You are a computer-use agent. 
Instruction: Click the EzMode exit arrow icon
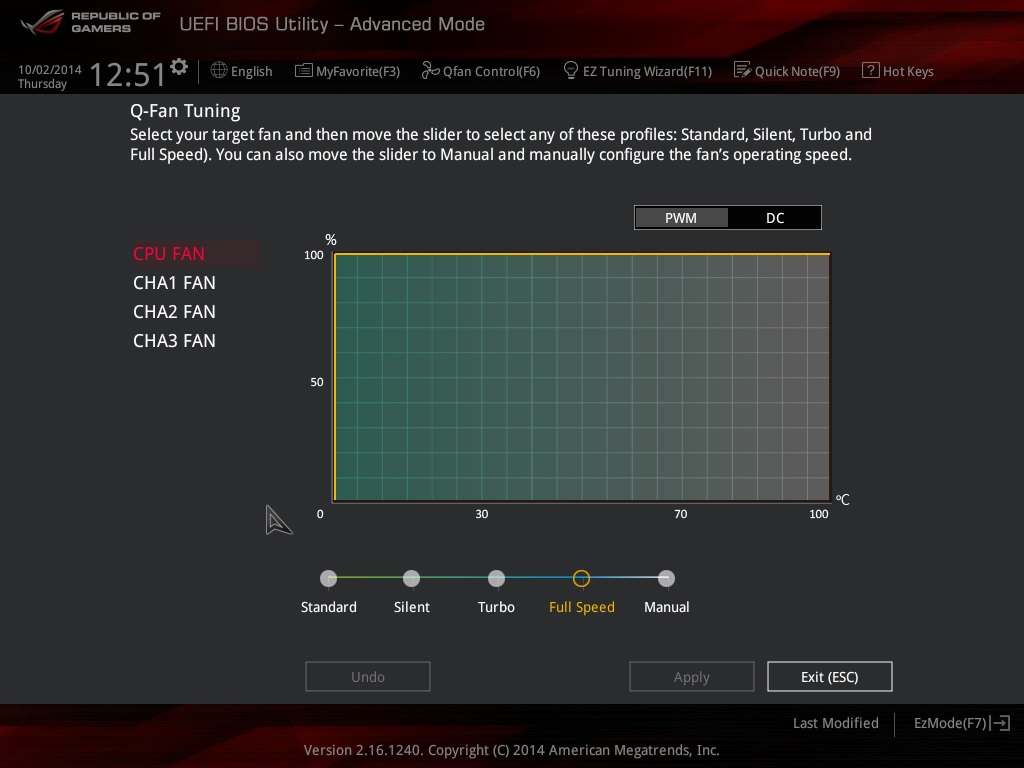point(1000,723)
